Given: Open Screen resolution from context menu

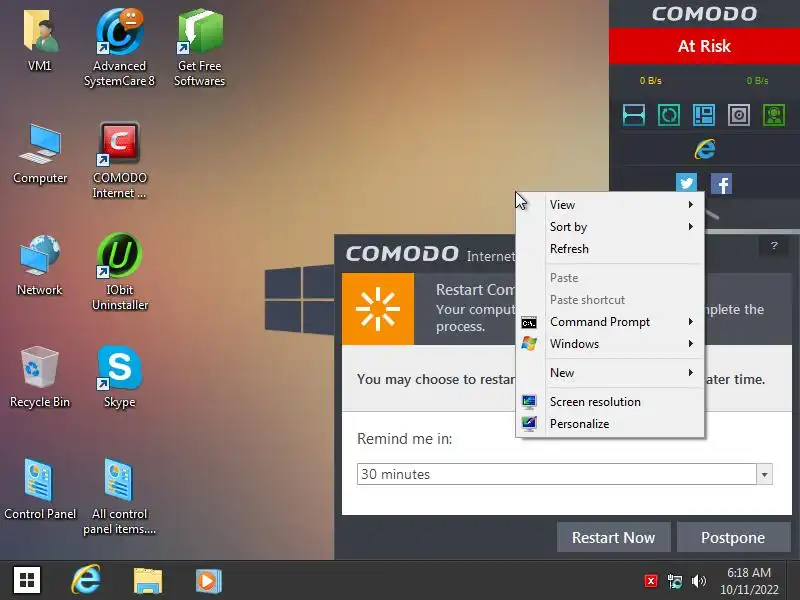Looking at the screenshot, I should tap(610, 402).
